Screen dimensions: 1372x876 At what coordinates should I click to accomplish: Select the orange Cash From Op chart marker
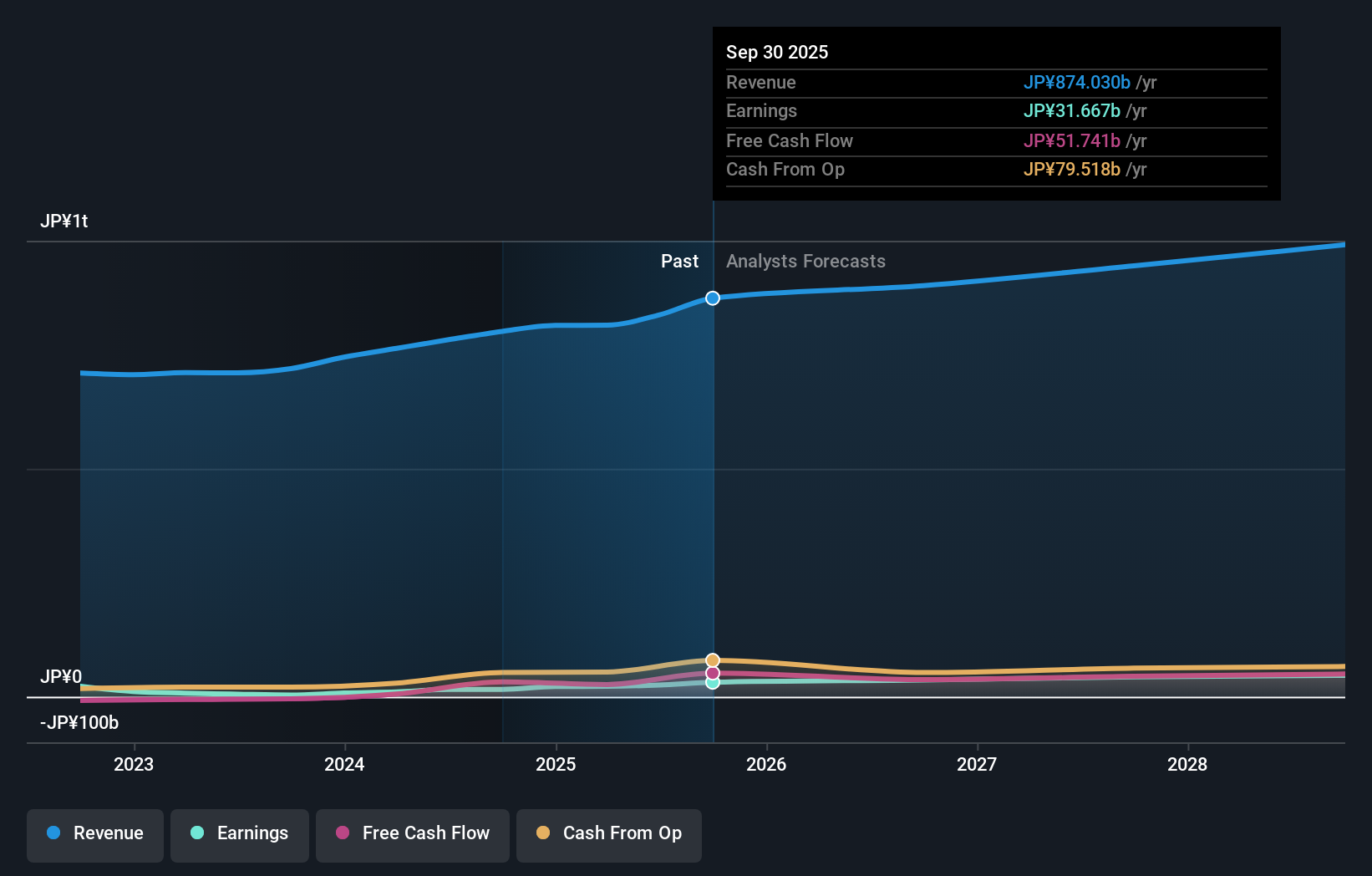(x=712, y=660)
